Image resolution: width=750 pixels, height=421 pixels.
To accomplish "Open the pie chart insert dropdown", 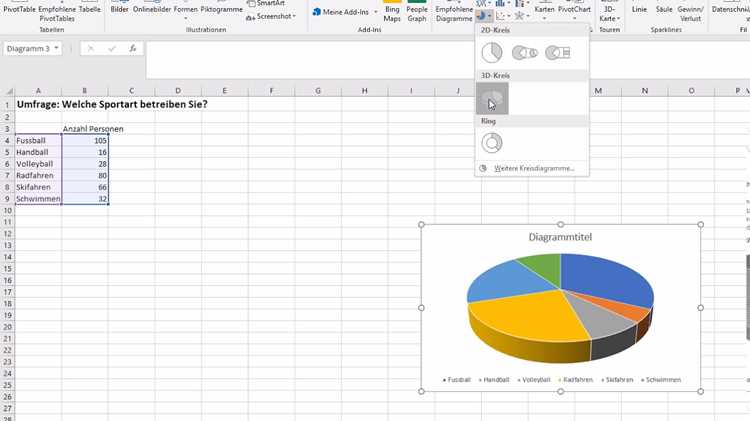I will coord(484,16).
